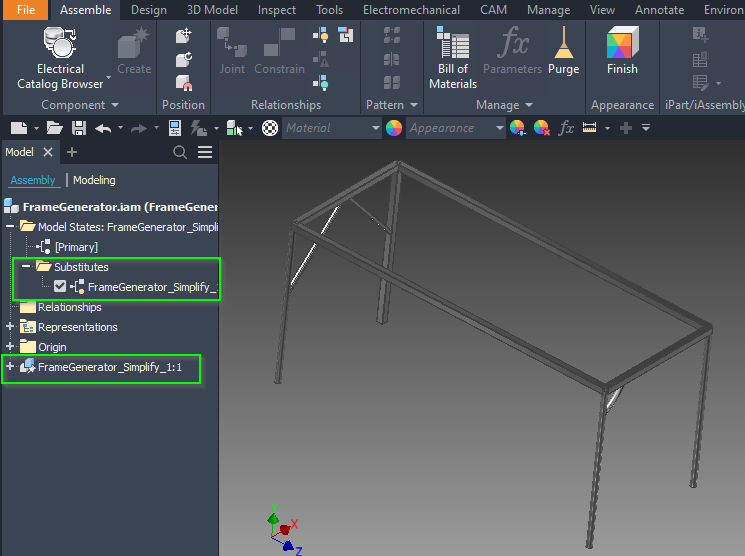Viewport: 745px width, 556px height.
Task: Expand the Origin node
Action: coord(10,346)
